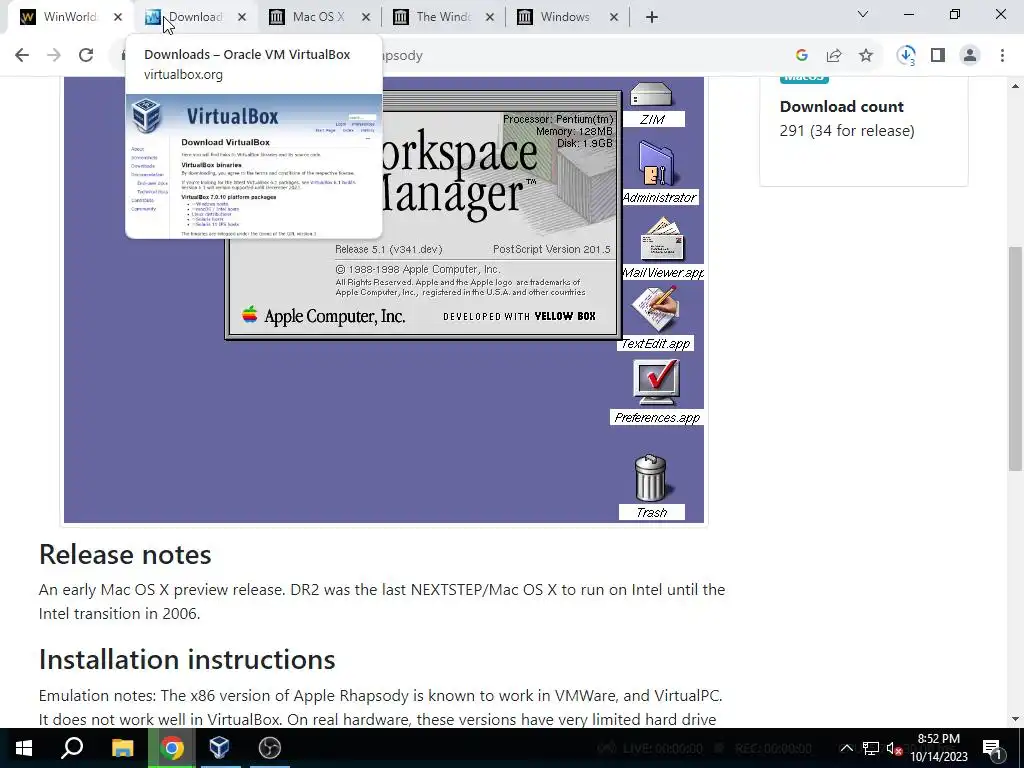Click the Rhapsody desktop screenshot image
Viewport: 1024px width, 768px height.
(x=384, y=300)
